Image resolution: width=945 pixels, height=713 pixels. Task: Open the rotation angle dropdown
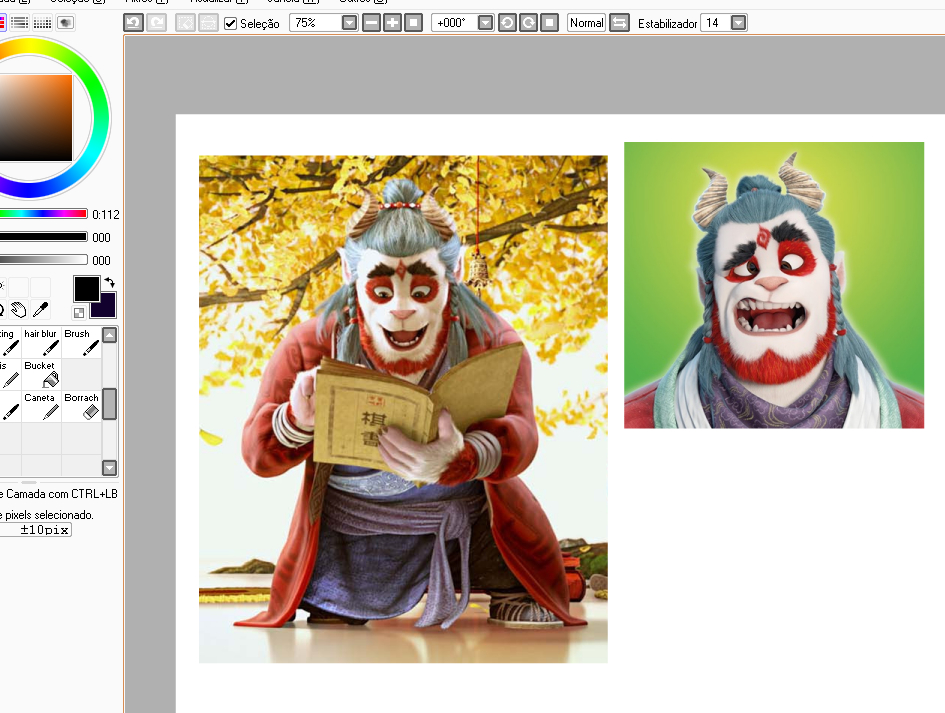click(485, 22)
